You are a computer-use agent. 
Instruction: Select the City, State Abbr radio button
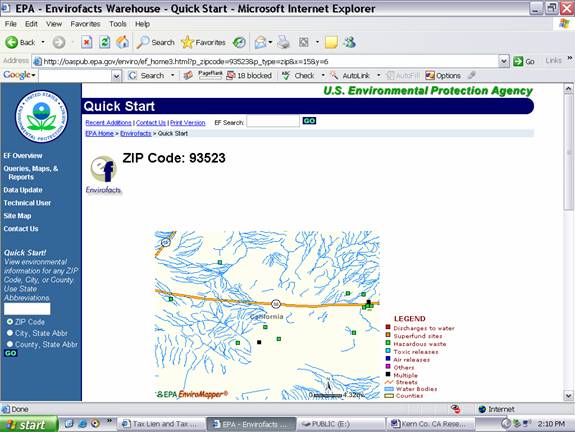[x=10, y=333]
